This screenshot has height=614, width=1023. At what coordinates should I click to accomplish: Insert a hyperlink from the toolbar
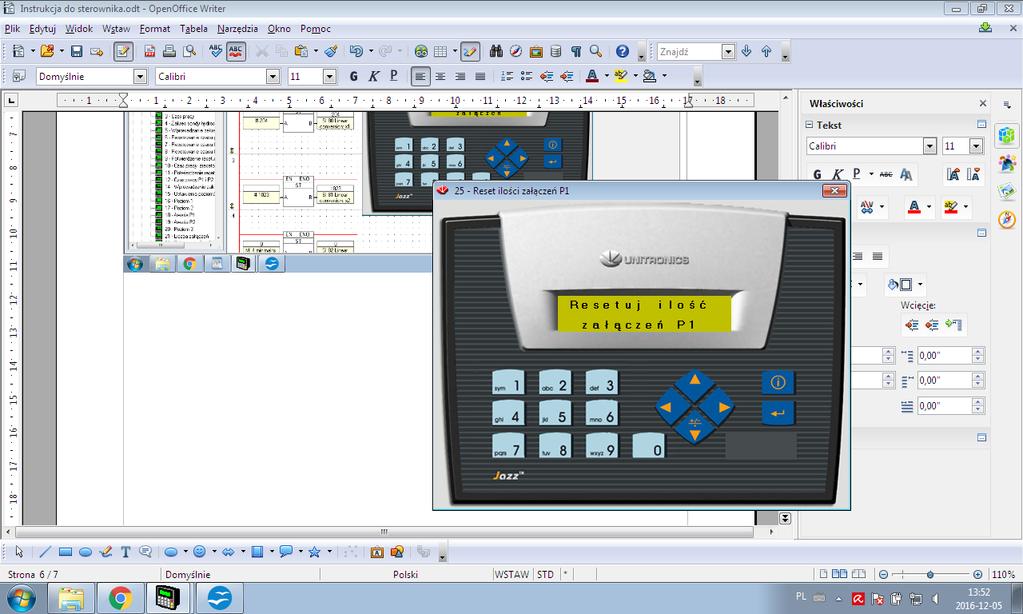(x=421, y=51)
